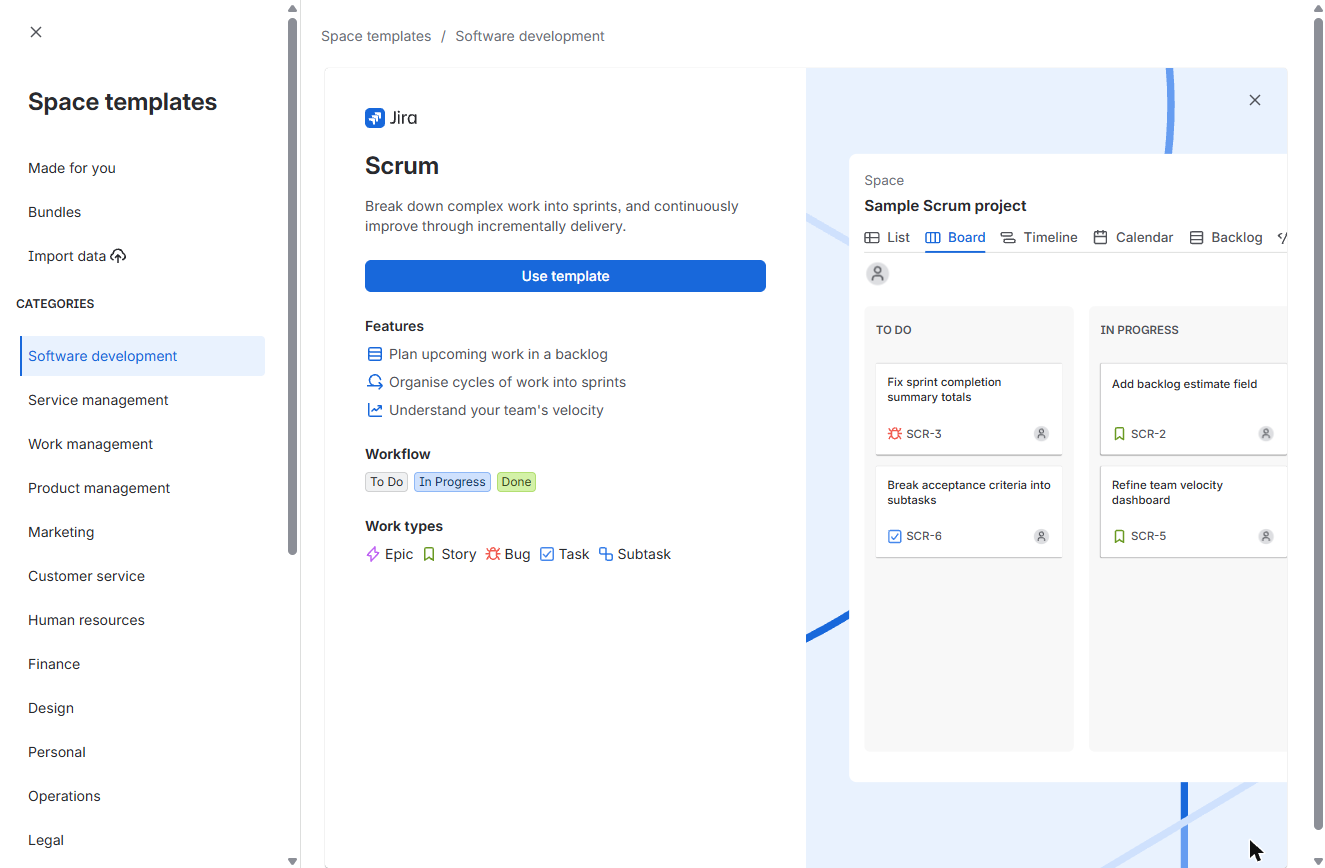Viewport: 1325px width, 868px height.
Task: Close the Space templates sidebar
Action: [36, 32]
